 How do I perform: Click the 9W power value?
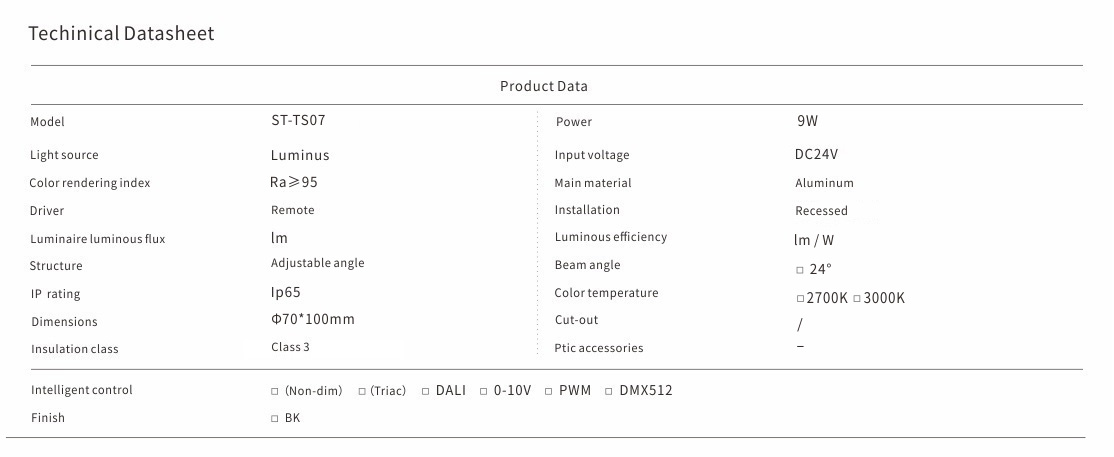(807, 121)
